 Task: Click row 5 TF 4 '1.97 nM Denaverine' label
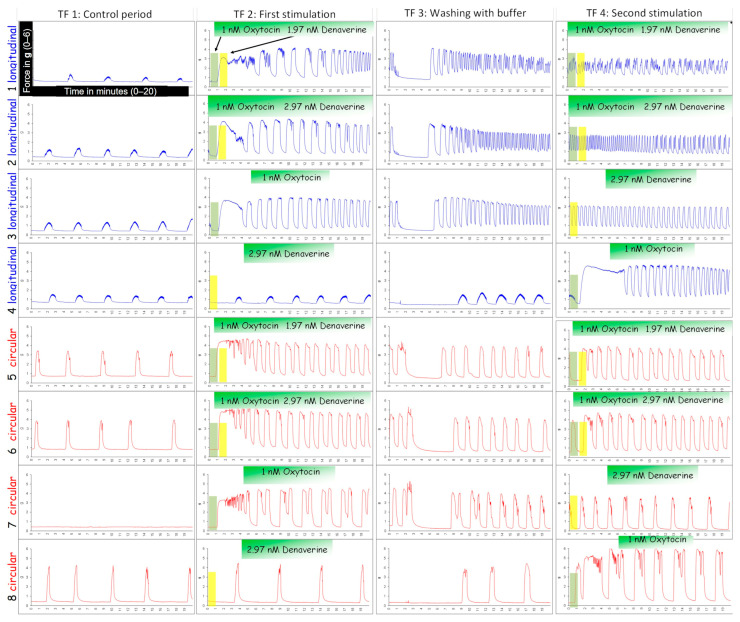pyautogui.click(x=685, y=329)
